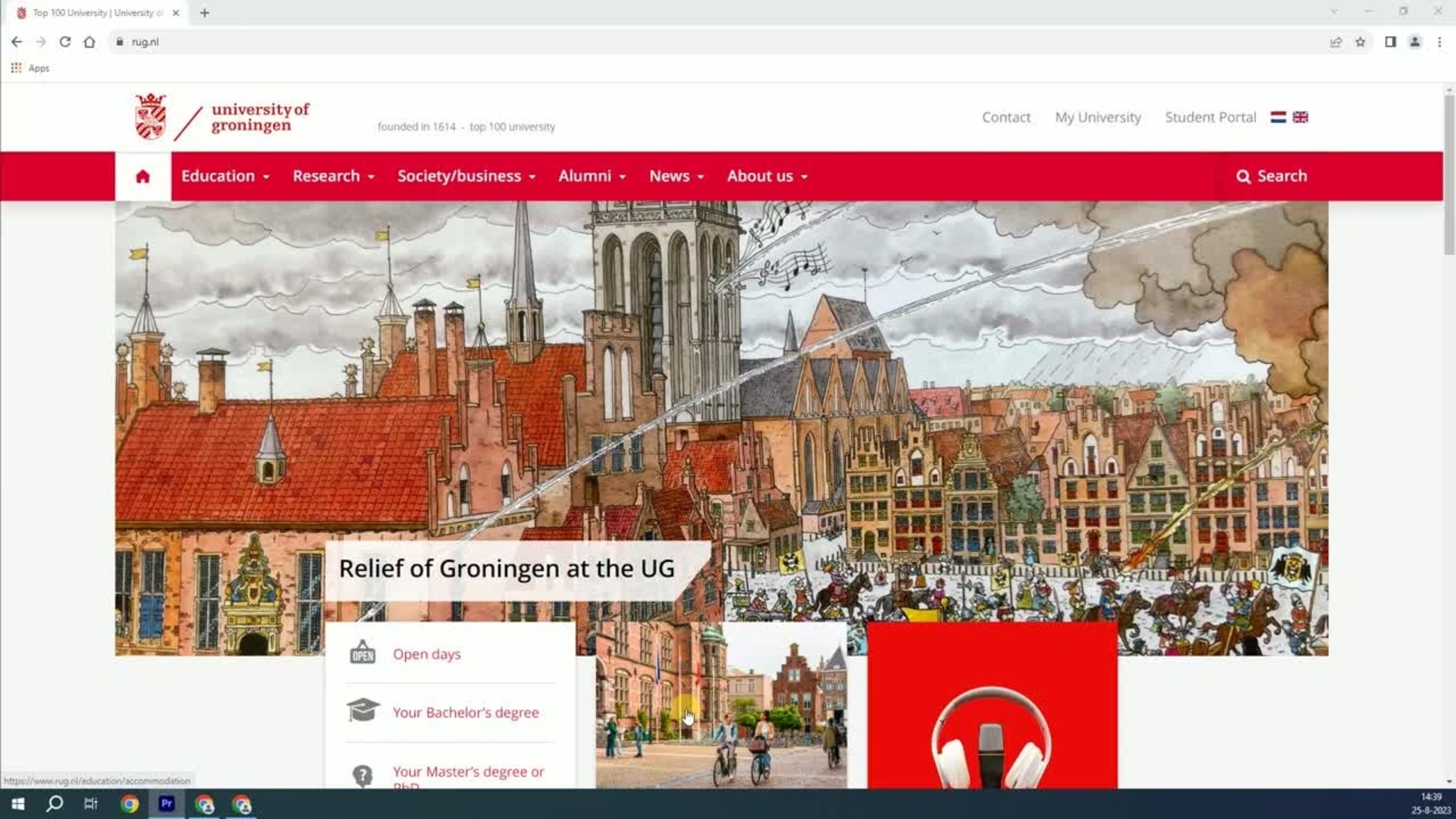Screen dimensions: 1456x819
Task: Open the Open days link
Action: 427,654
